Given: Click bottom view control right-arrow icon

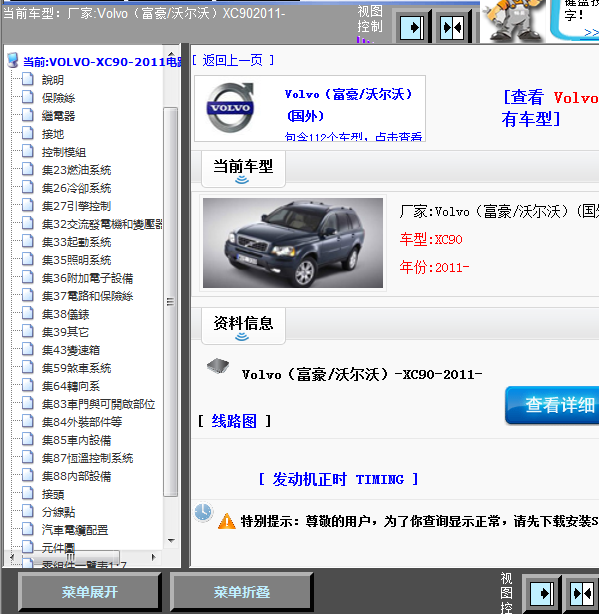Looking at the screenshot, I should coord(542,593).
